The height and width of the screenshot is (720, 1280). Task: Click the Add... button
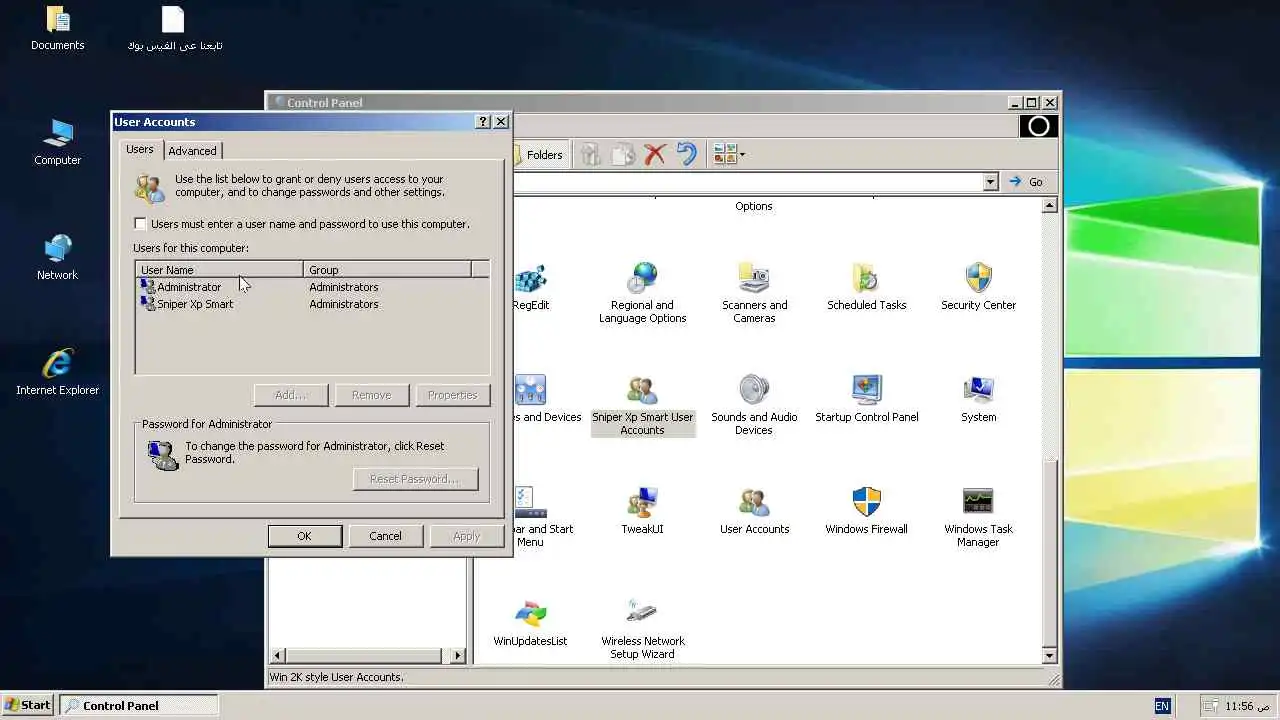coord(291,395)
